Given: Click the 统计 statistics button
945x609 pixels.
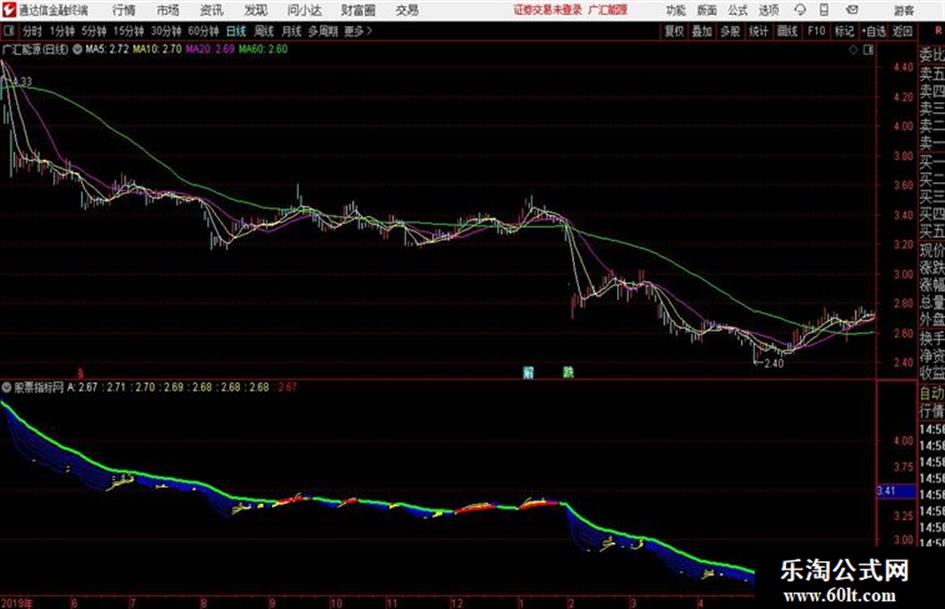Looking at the screenshot, I should point(758,31).
